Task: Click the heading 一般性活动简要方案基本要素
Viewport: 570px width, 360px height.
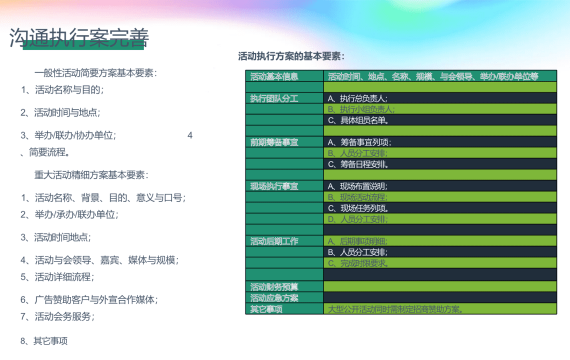Action: (96, 73)
